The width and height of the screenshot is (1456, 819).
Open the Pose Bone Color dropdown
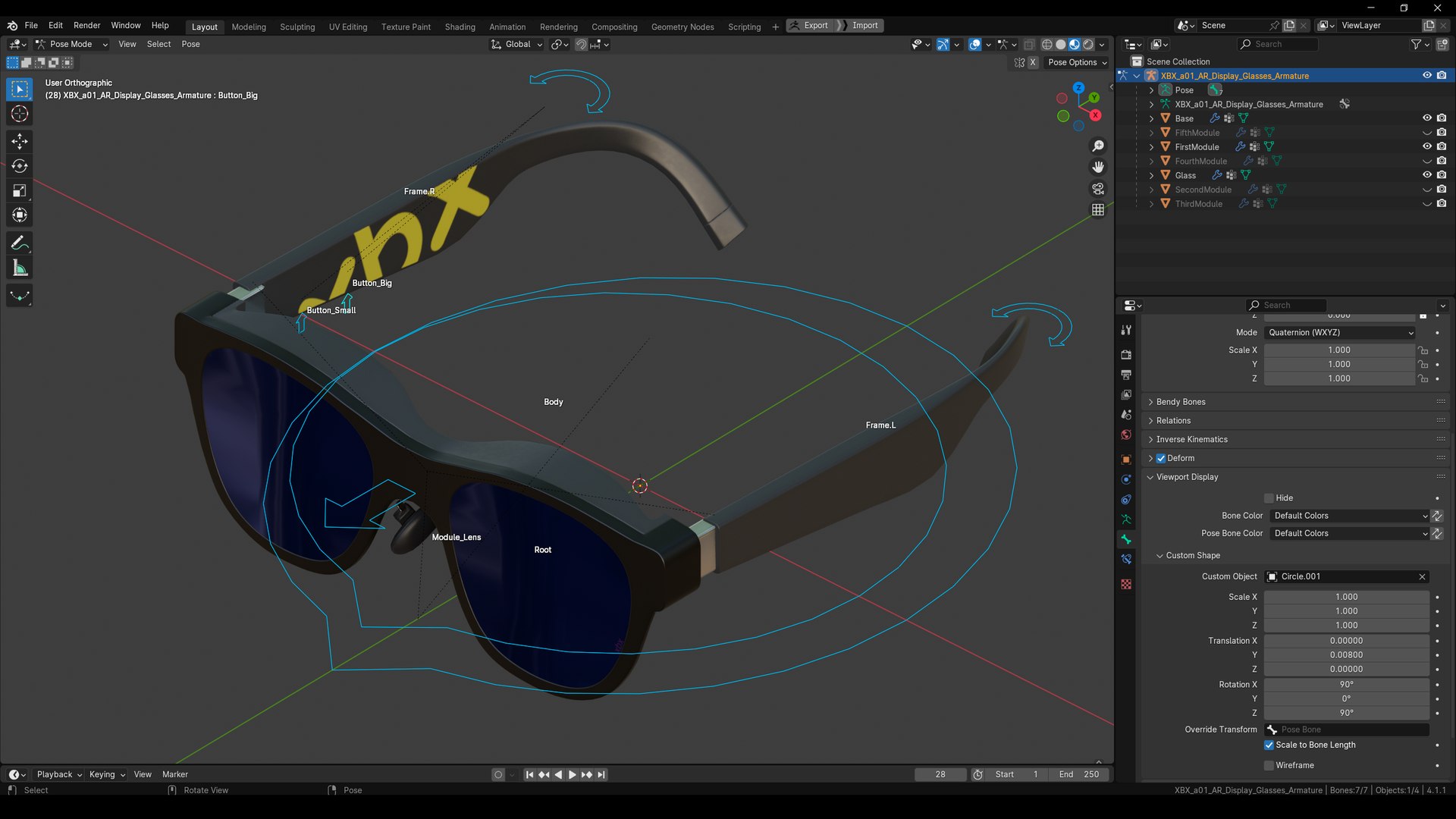coord(1349,534)
